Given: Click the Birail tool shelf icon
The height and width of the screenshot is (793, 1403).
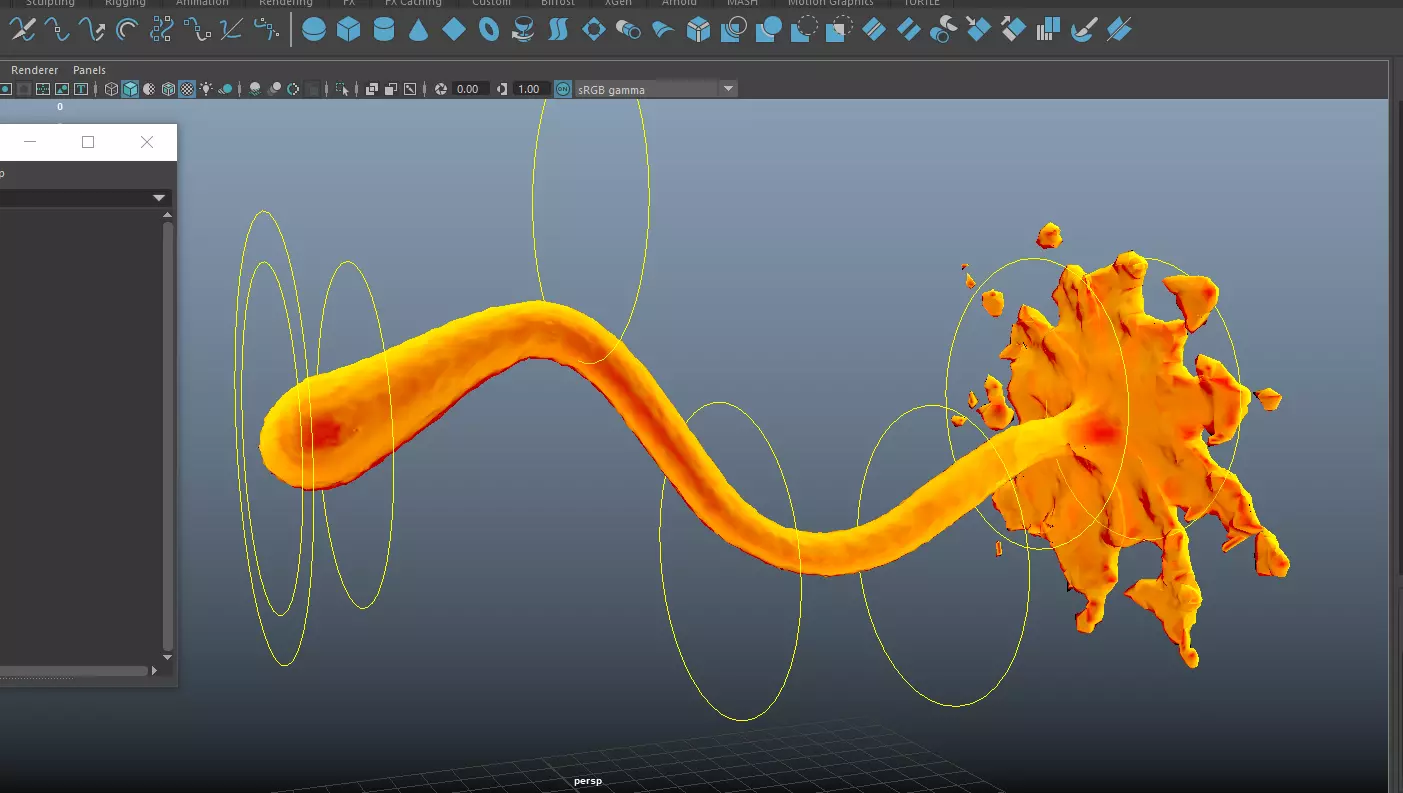Looking at the screenshot, I should click(662, 30).
